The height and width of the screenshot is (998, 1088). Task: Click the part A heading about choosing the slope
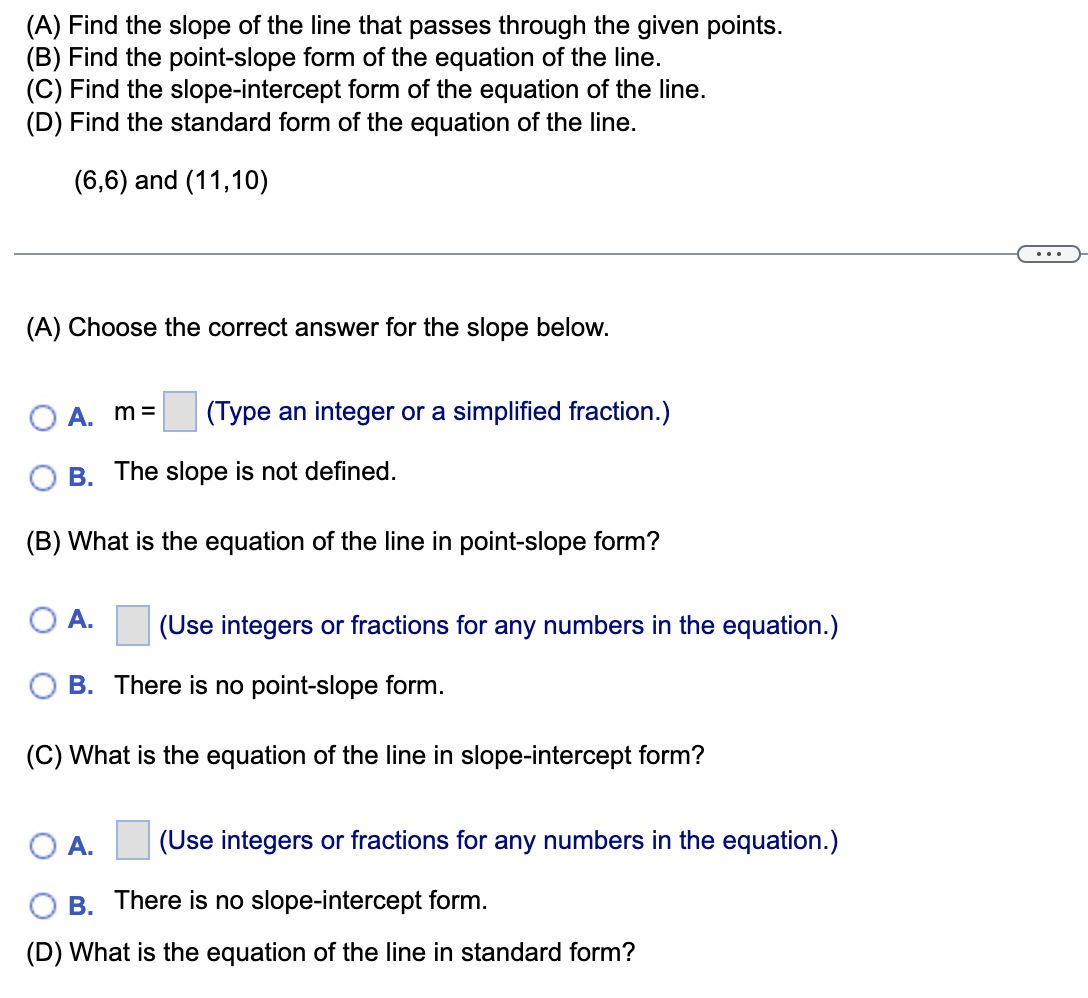tap(317, 327)
